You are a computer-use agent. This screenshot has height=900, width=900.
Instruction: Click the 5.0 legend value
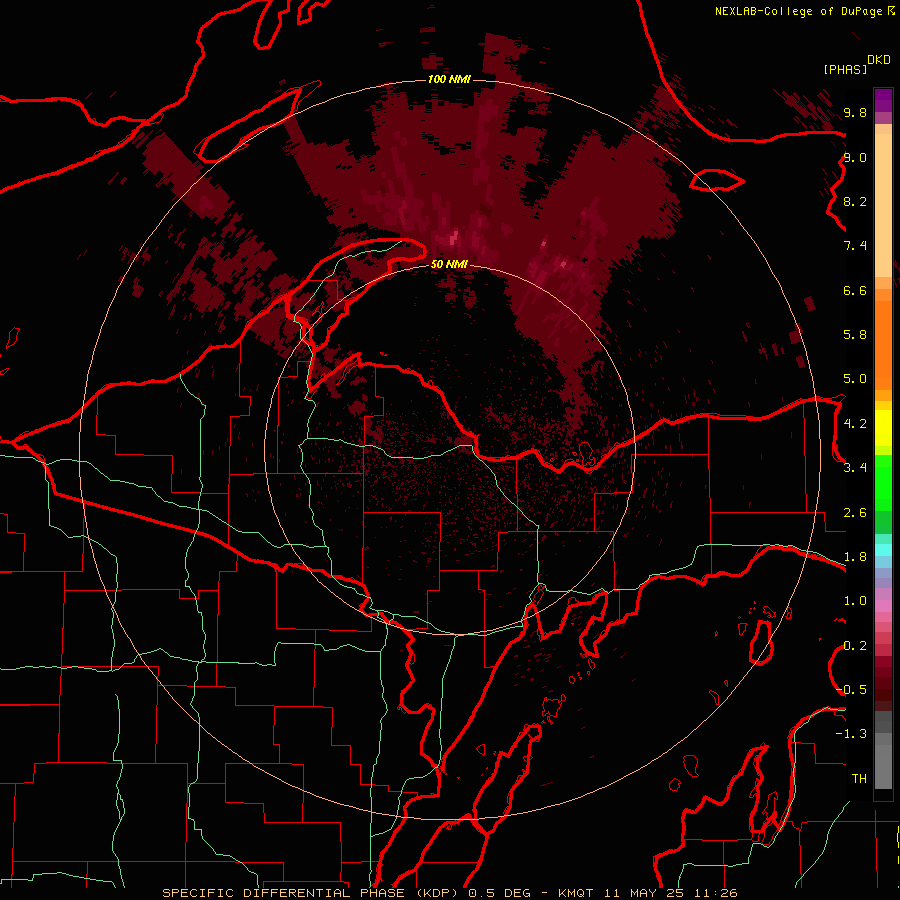855,379
